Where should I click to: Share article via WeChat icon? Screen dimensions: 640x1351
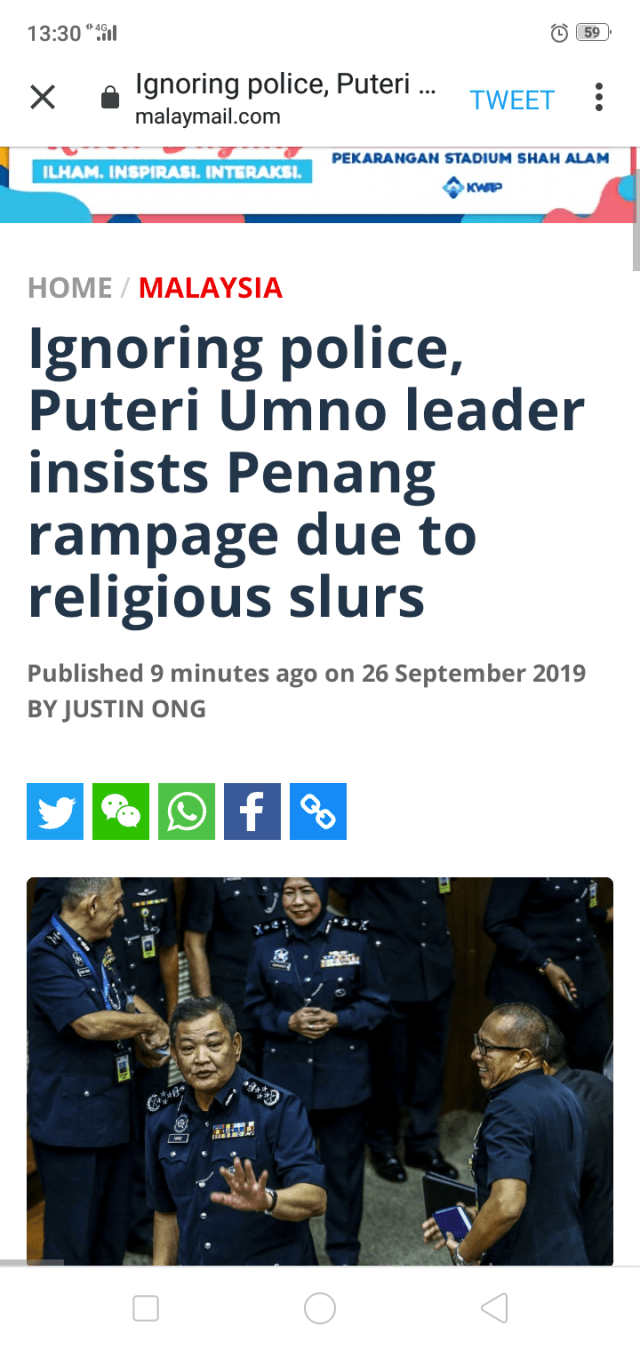pyautogui.click(x=121, y=811)
